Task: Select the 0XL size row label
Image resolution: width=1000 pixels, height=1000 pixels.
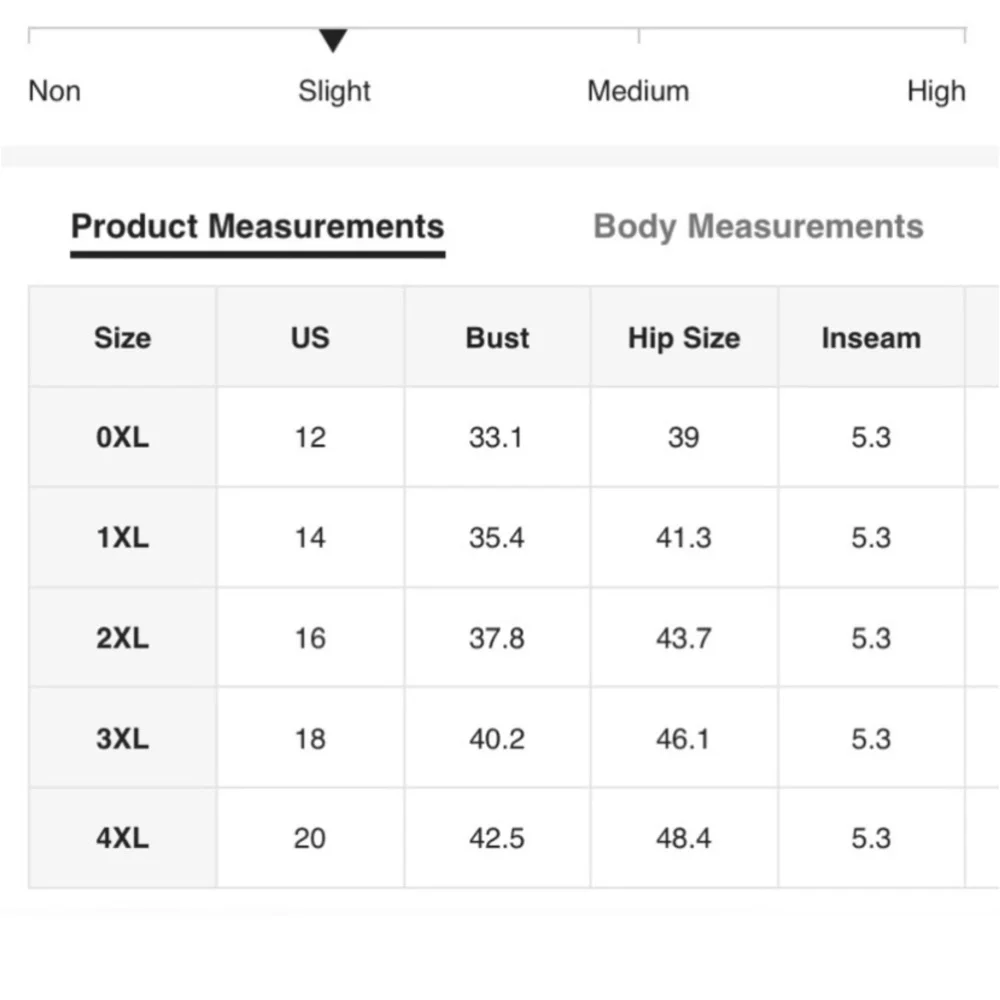Action: [x=122, y=438]
